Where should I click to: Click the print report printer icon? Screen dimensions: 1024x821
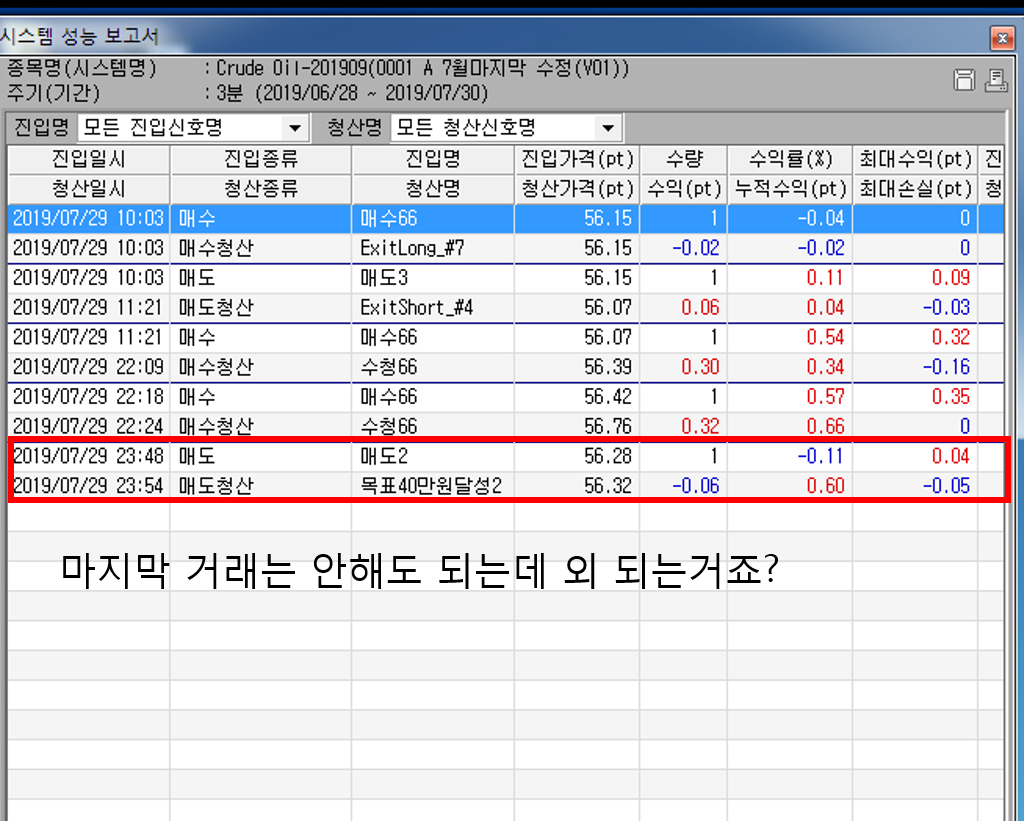click(995, 81)
